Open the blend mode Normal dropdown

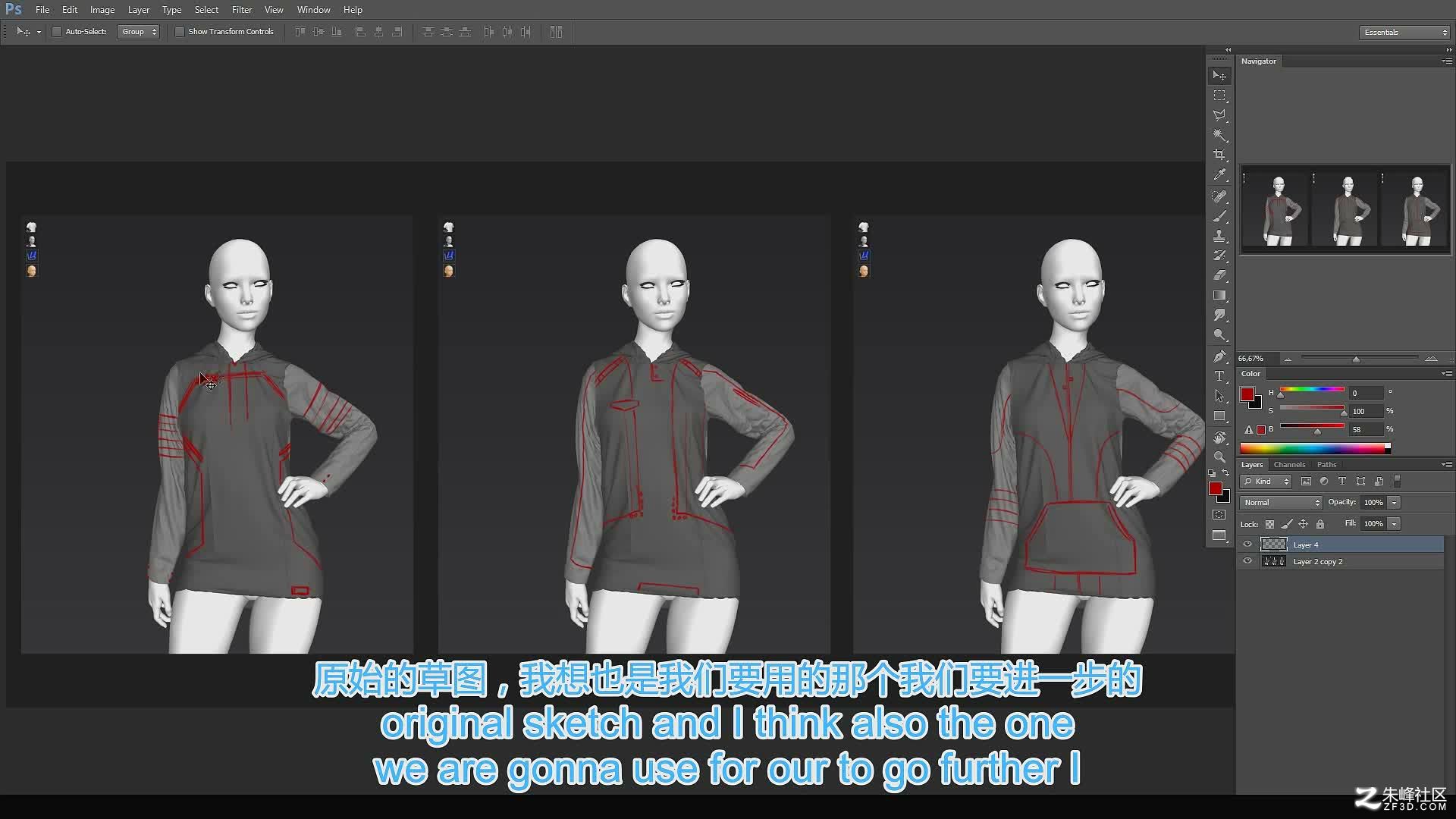pyautogui.click(x=1281, y=503)
